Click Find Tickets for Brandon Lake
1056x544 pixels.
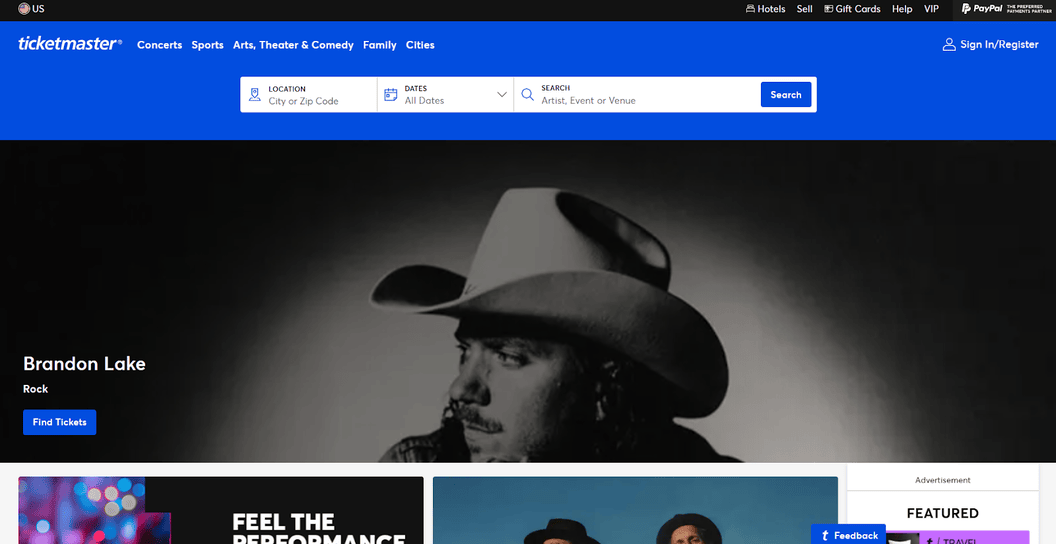[x=59, y=422]
